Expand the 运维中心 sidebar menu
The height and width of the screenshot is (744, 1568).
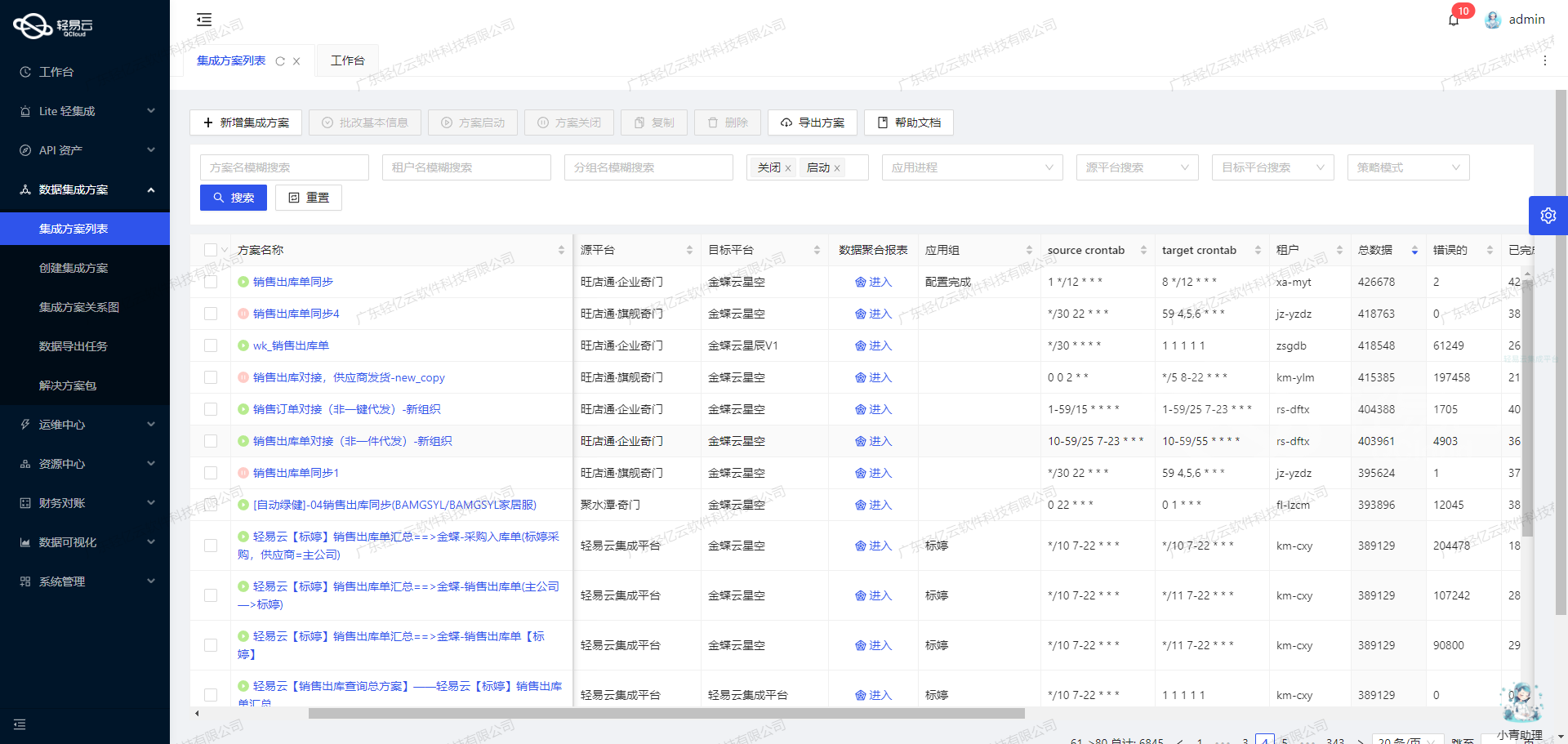click(x=85, y=425)
